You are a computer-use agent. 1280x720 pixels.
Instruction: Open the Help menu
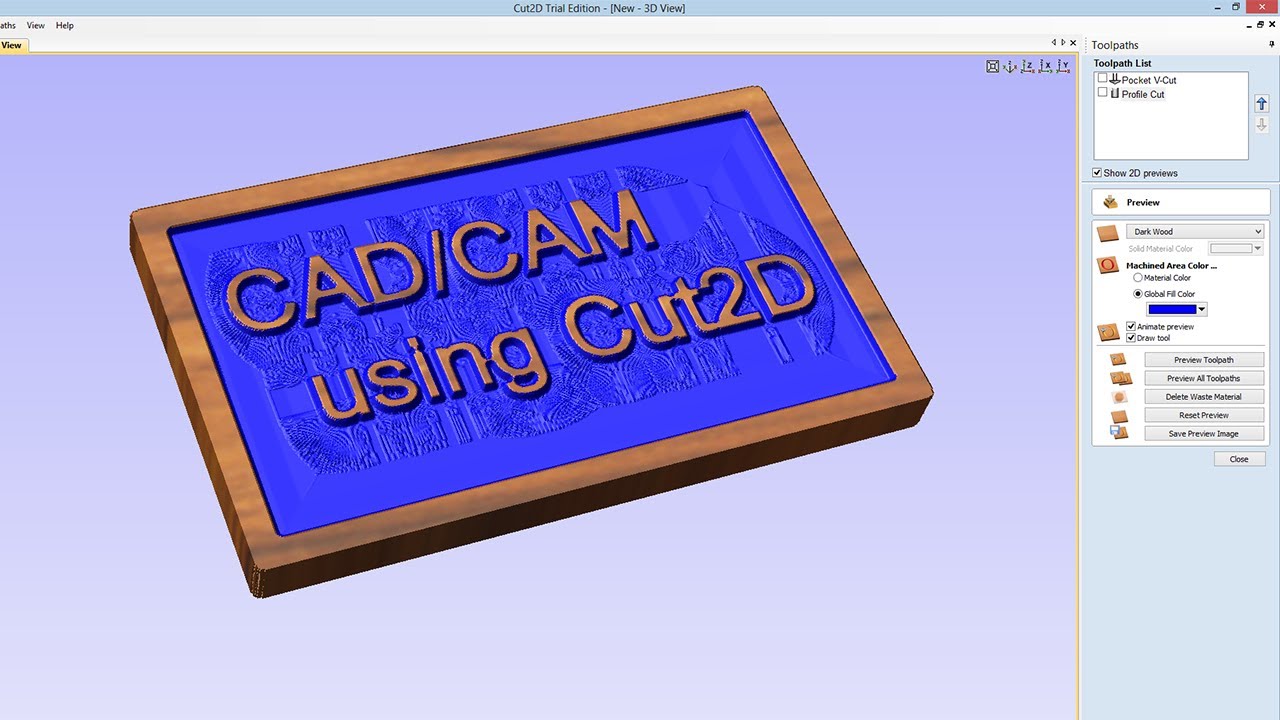point(65,25)
